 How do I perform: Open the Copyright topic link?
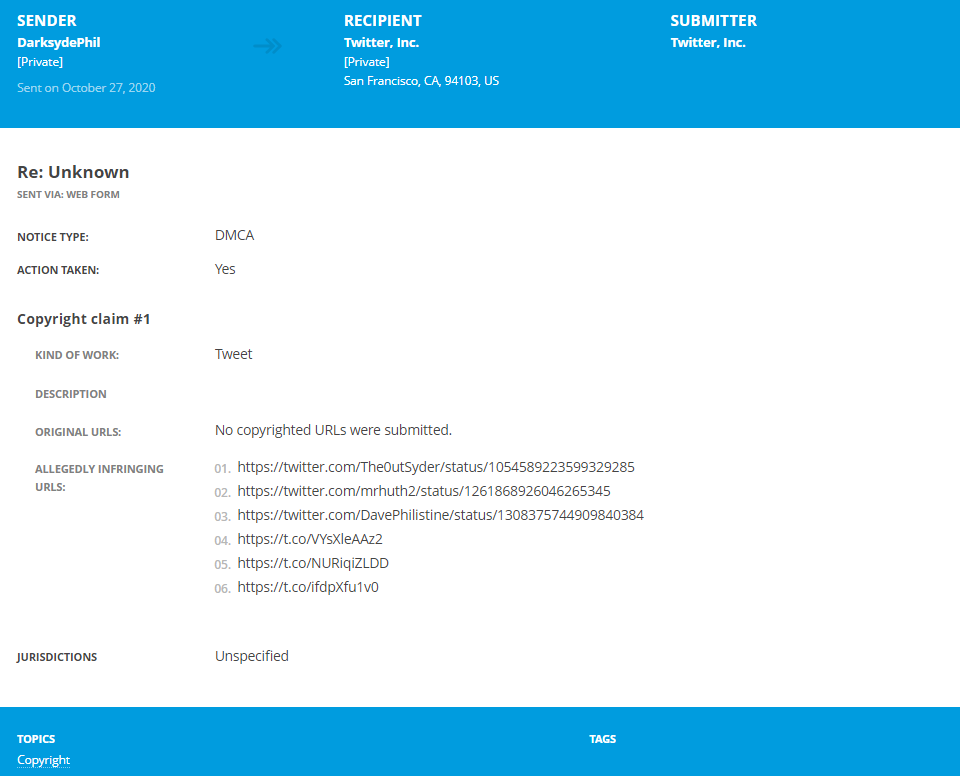(x=43, y=760)
